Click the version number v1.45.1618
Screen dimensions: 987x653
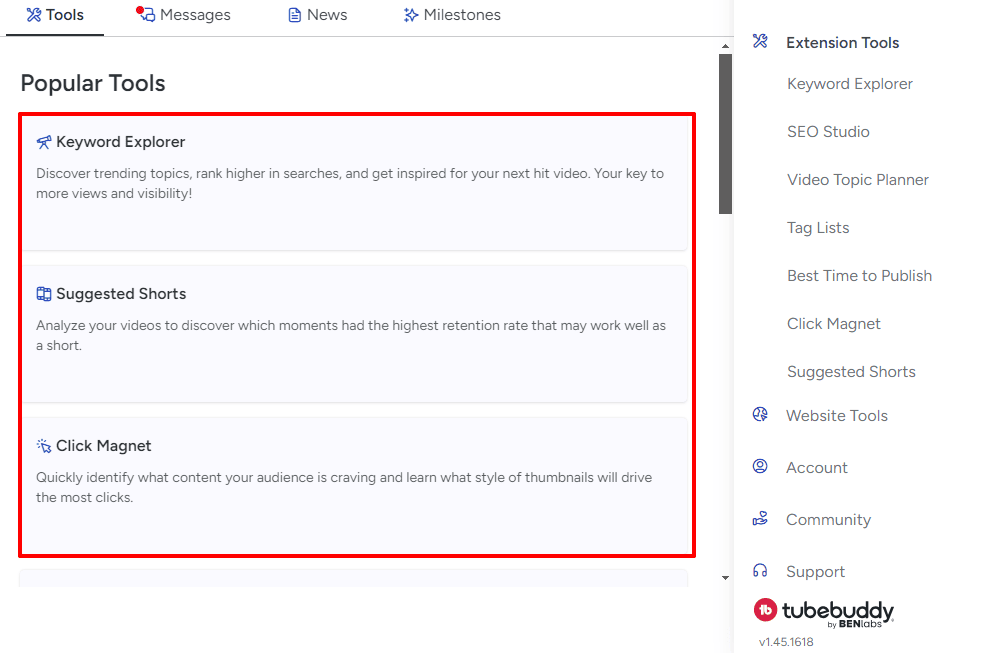786,642
